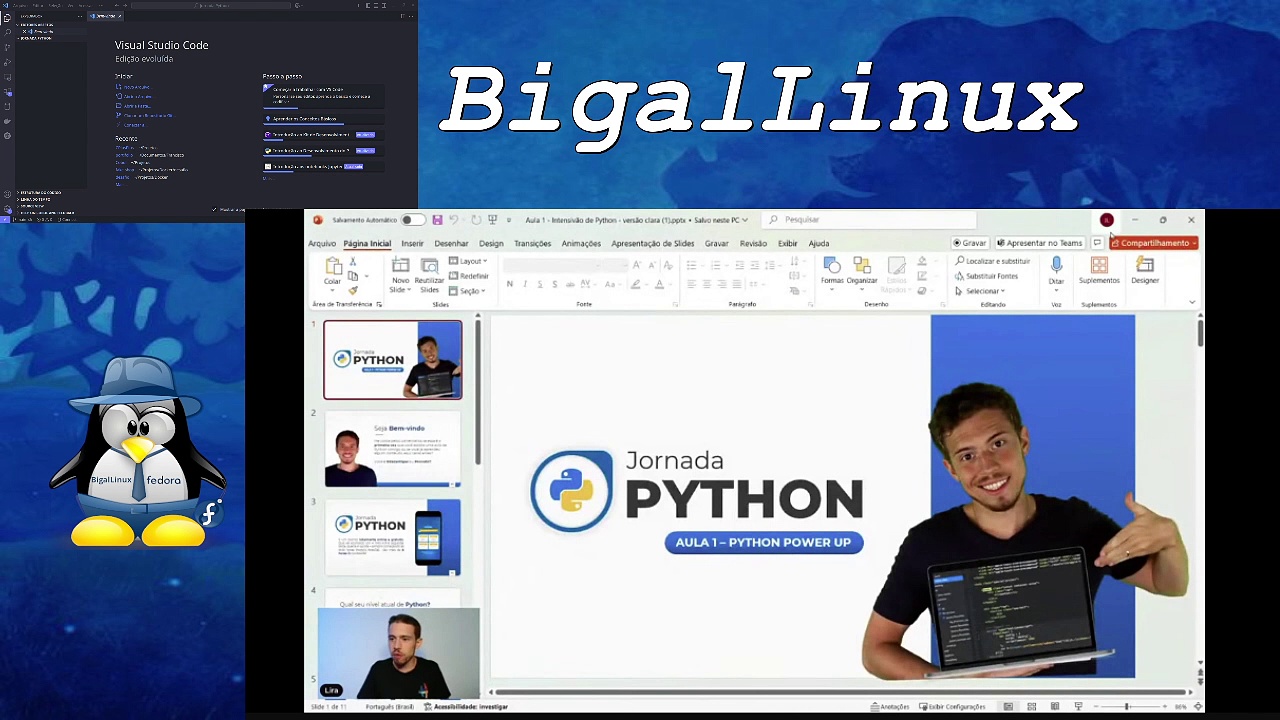The image size is (1280, 720).
Task: Pick the font color A swatch
Action: (659, 284)
